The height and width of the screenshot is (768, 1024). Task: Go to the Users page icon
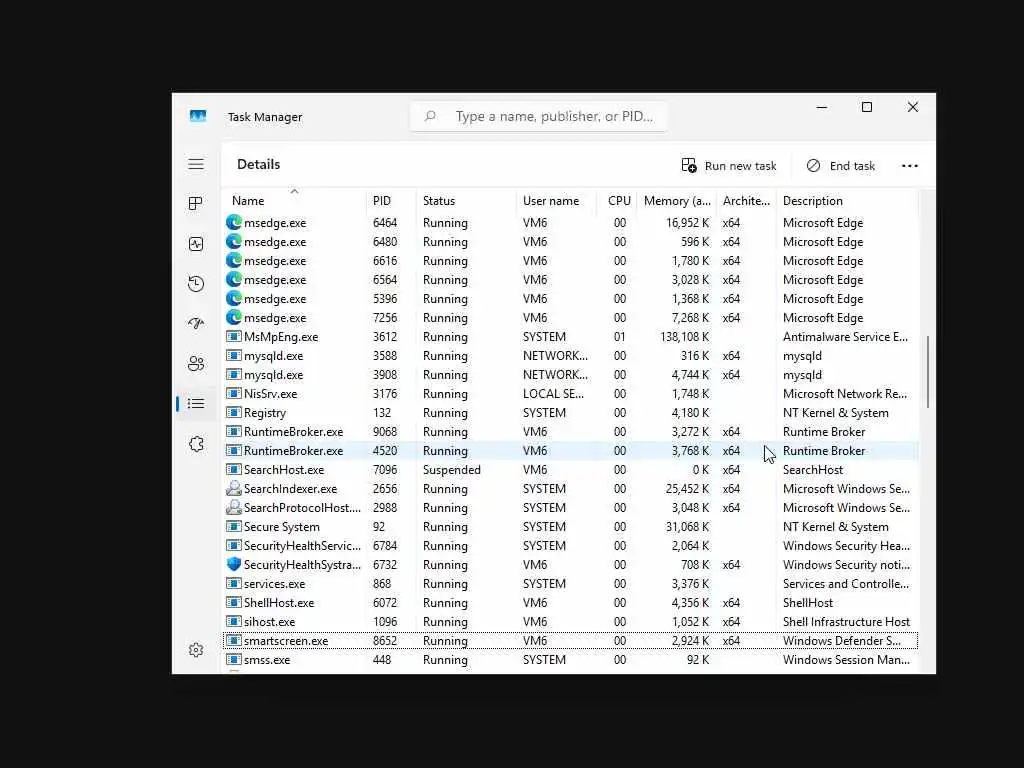tap(196, 364)
